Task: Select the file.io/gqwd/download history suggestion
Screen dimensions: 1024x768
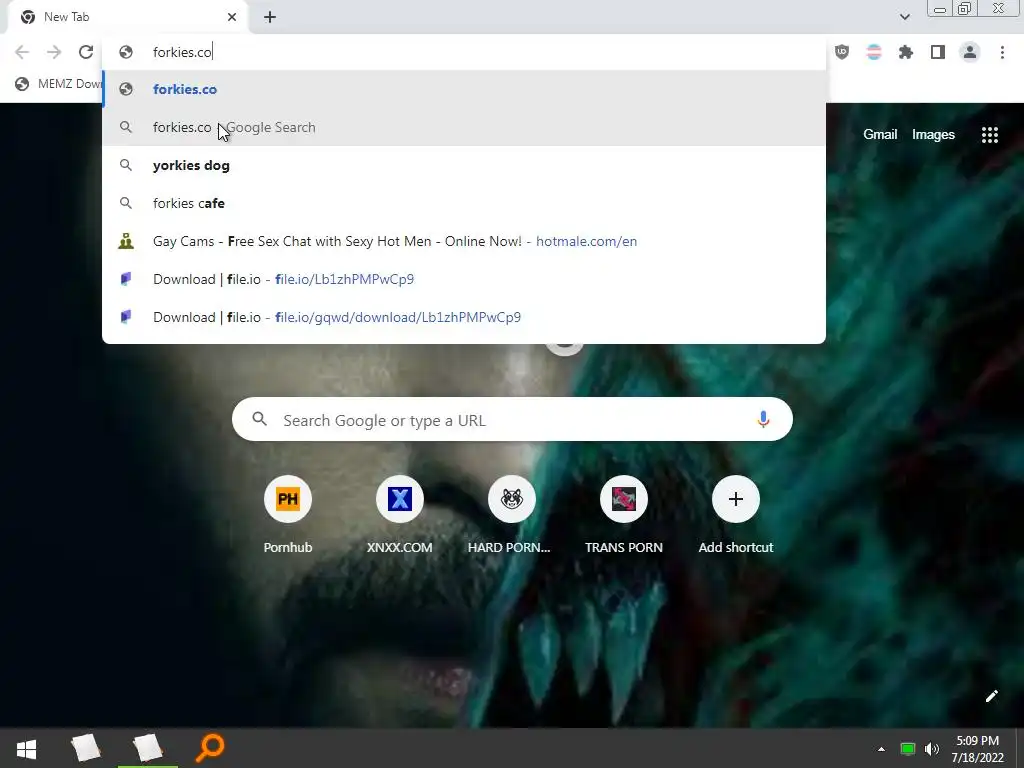Action: 464,317
